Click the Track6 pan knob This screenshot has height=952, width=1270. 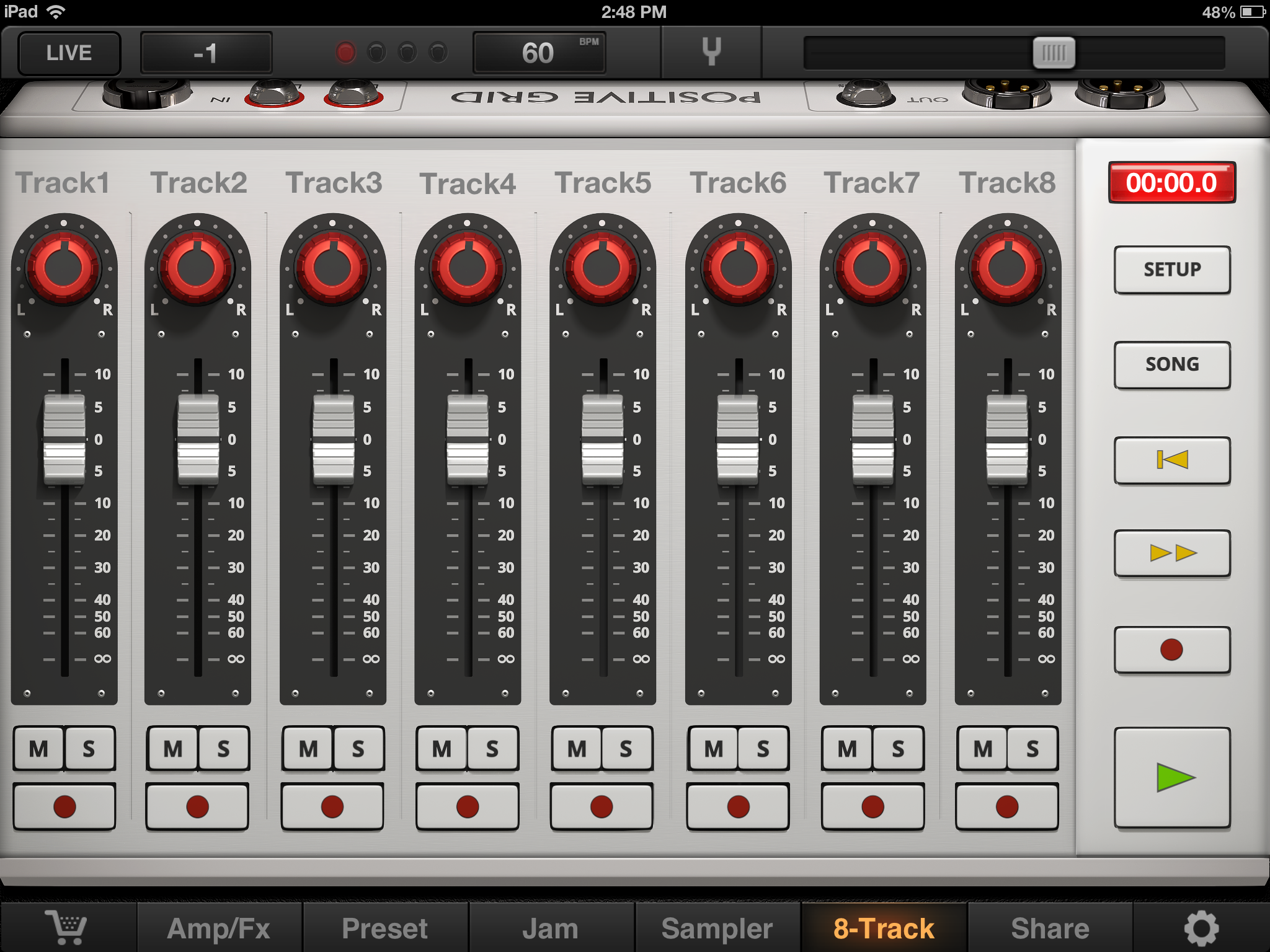pyautogui.click(x=738, y=268)
